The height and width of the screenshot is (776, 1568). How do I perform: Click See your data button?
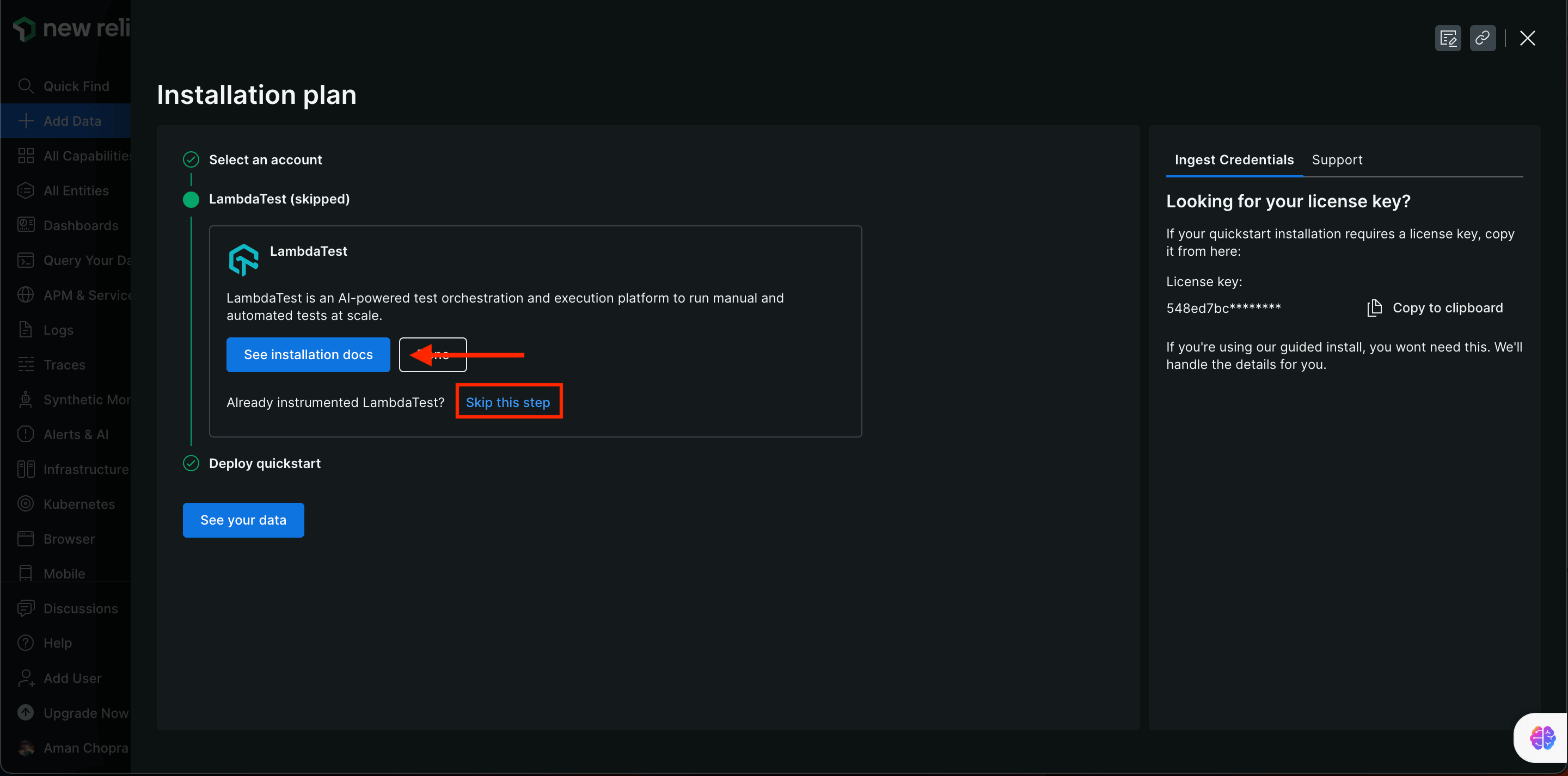(x=243, y=519)
